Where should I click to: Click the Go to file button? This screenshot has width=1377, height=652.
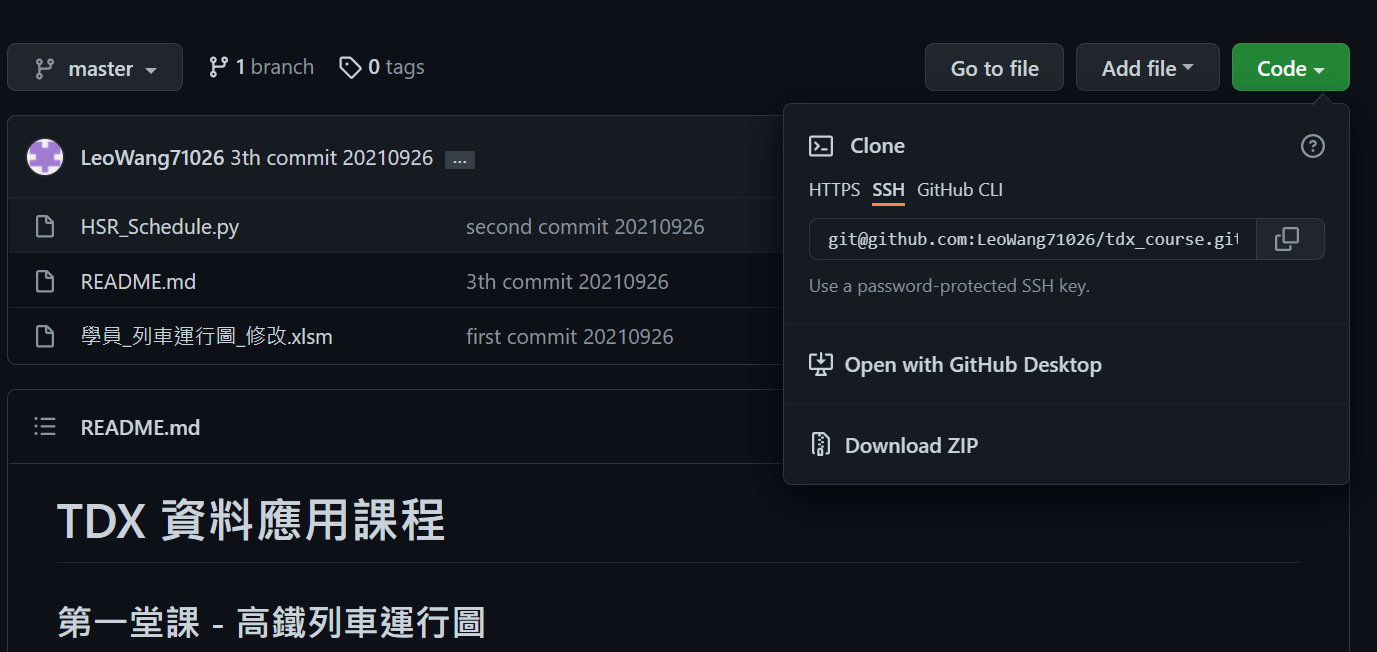(994, 67)
